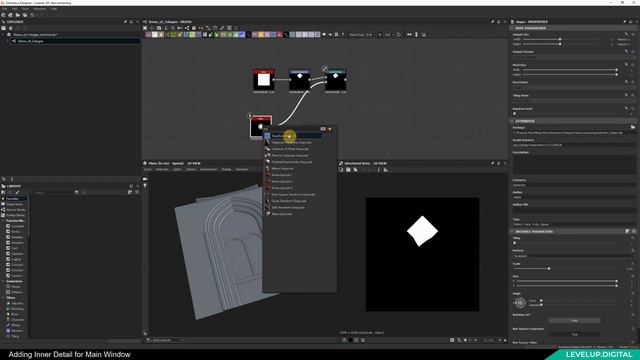The width and height of the screenshot is (640, 360).
Task: Click the Library search field
Action: click(53, 192)
